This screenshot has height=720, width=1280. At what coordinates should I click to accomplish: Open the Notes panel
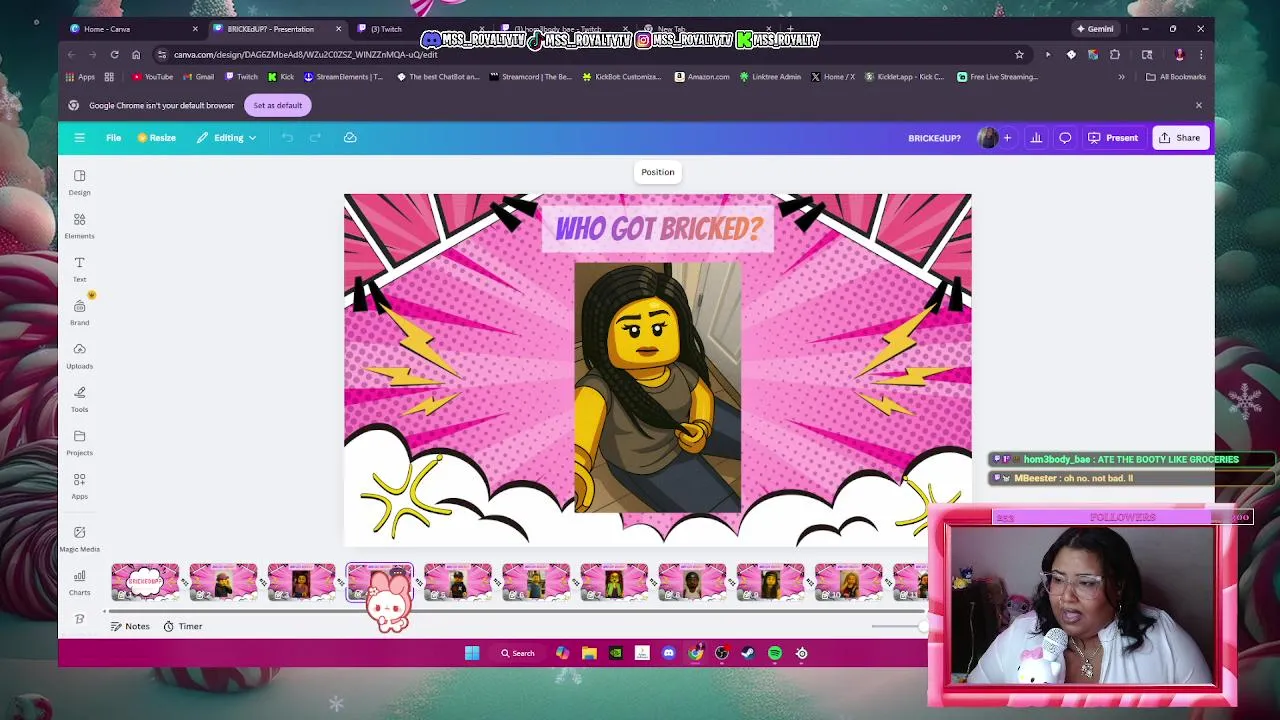point(130,626)
